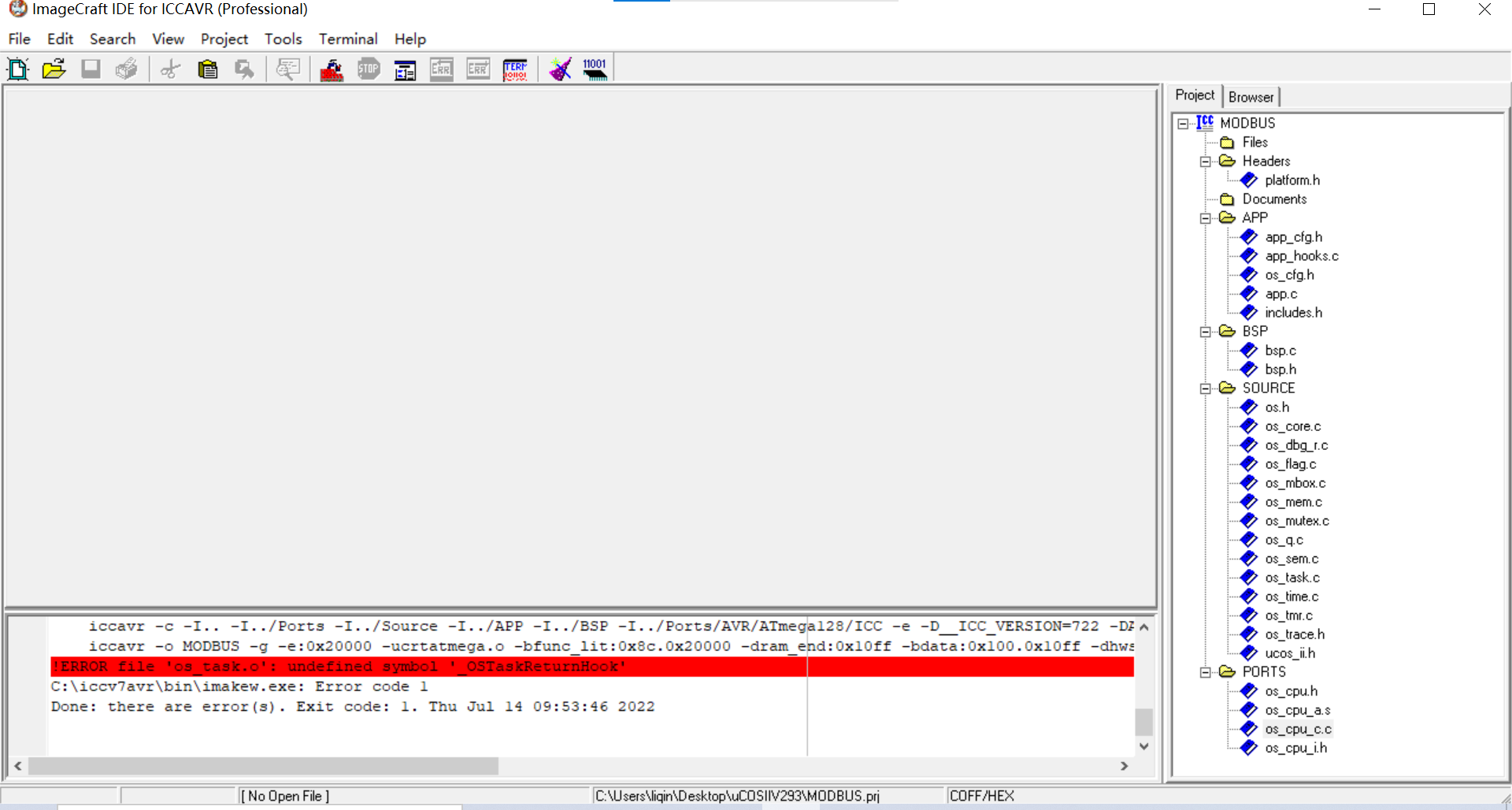1512x810 pixels.
Task: Collapse the SOURCE folder in project tree
Action: 1205,388
